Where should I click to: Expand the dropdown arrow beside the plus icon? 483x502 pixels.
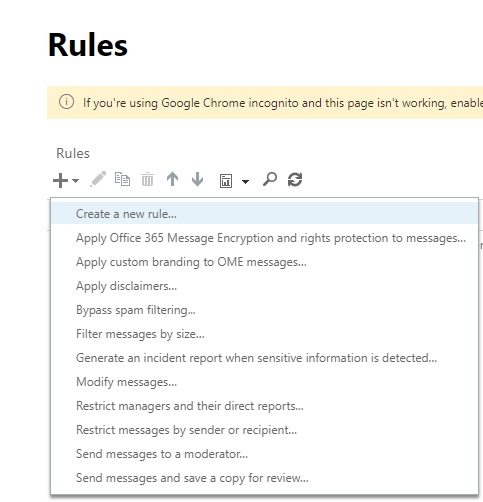click(x=76, y=181)
